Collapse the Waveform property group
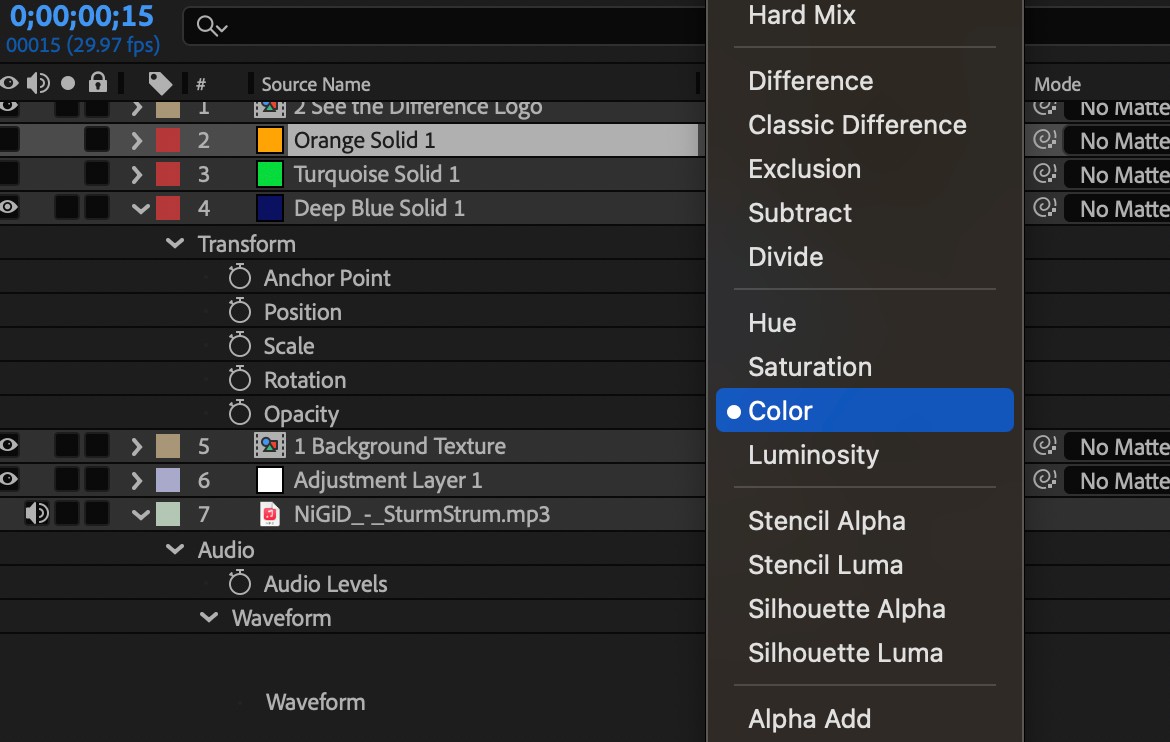 tap(209, 618)
